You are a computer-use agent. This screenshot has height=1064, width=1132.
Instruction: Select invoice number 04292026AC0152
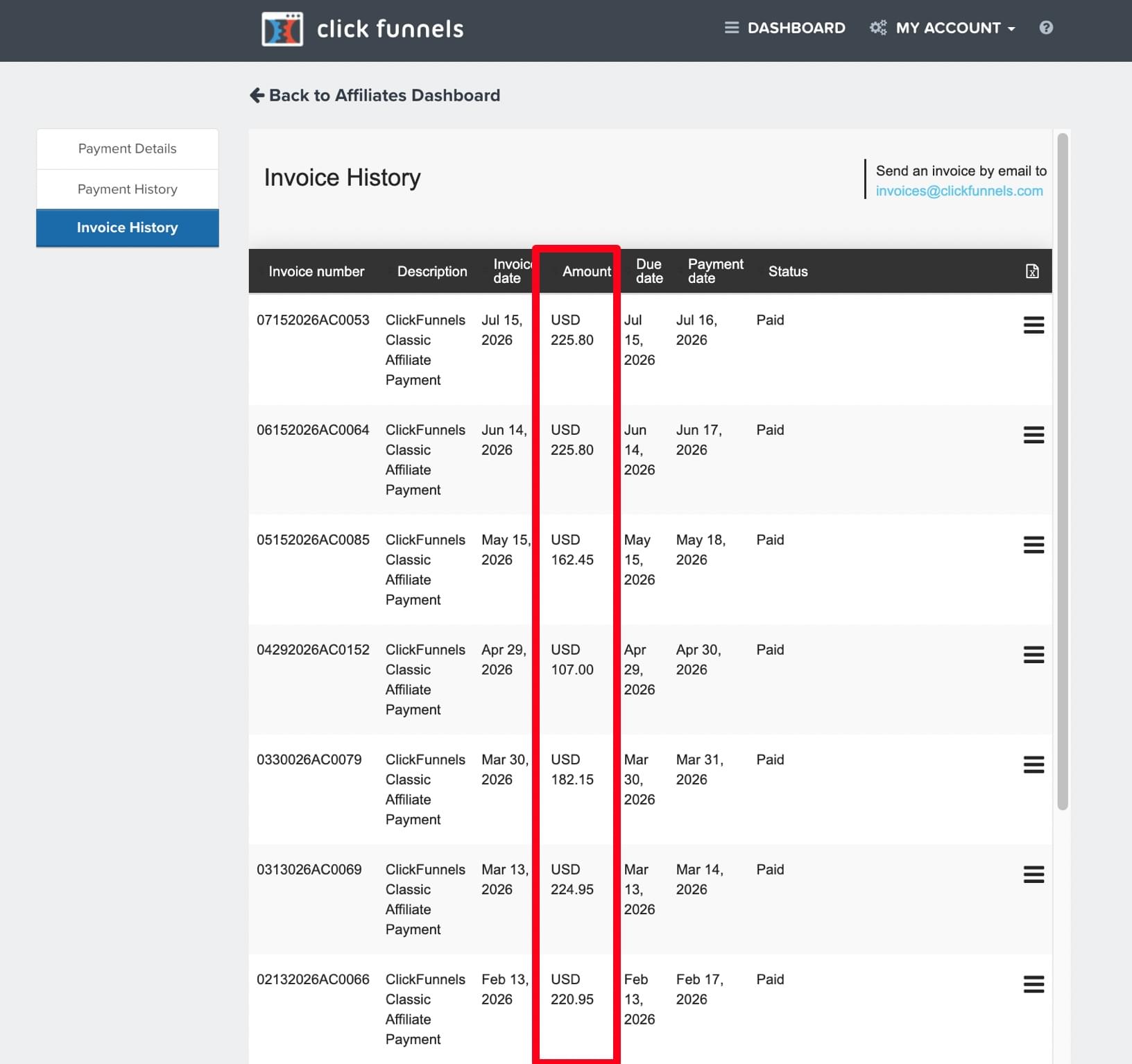313,650
